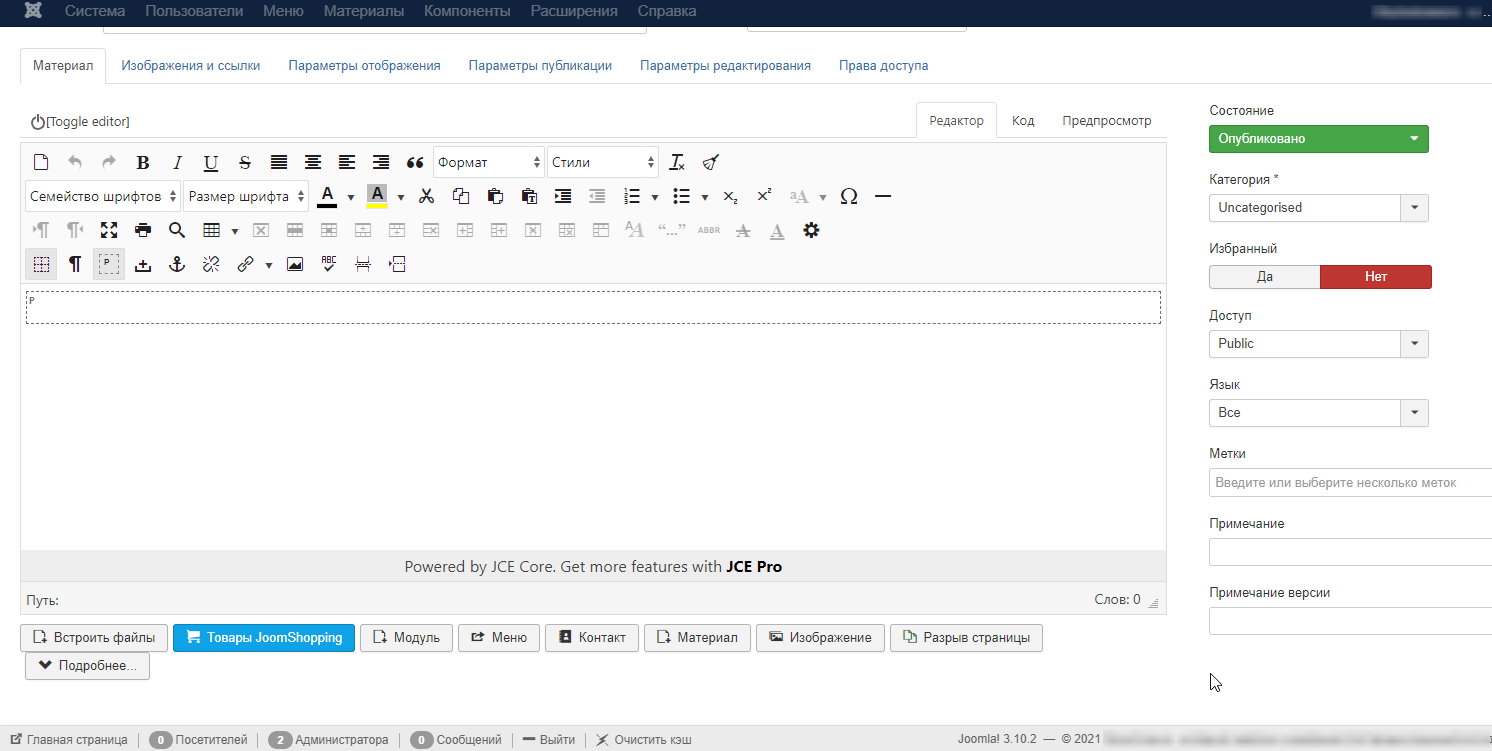Insert special character with the Omega icon

[849, 196]
